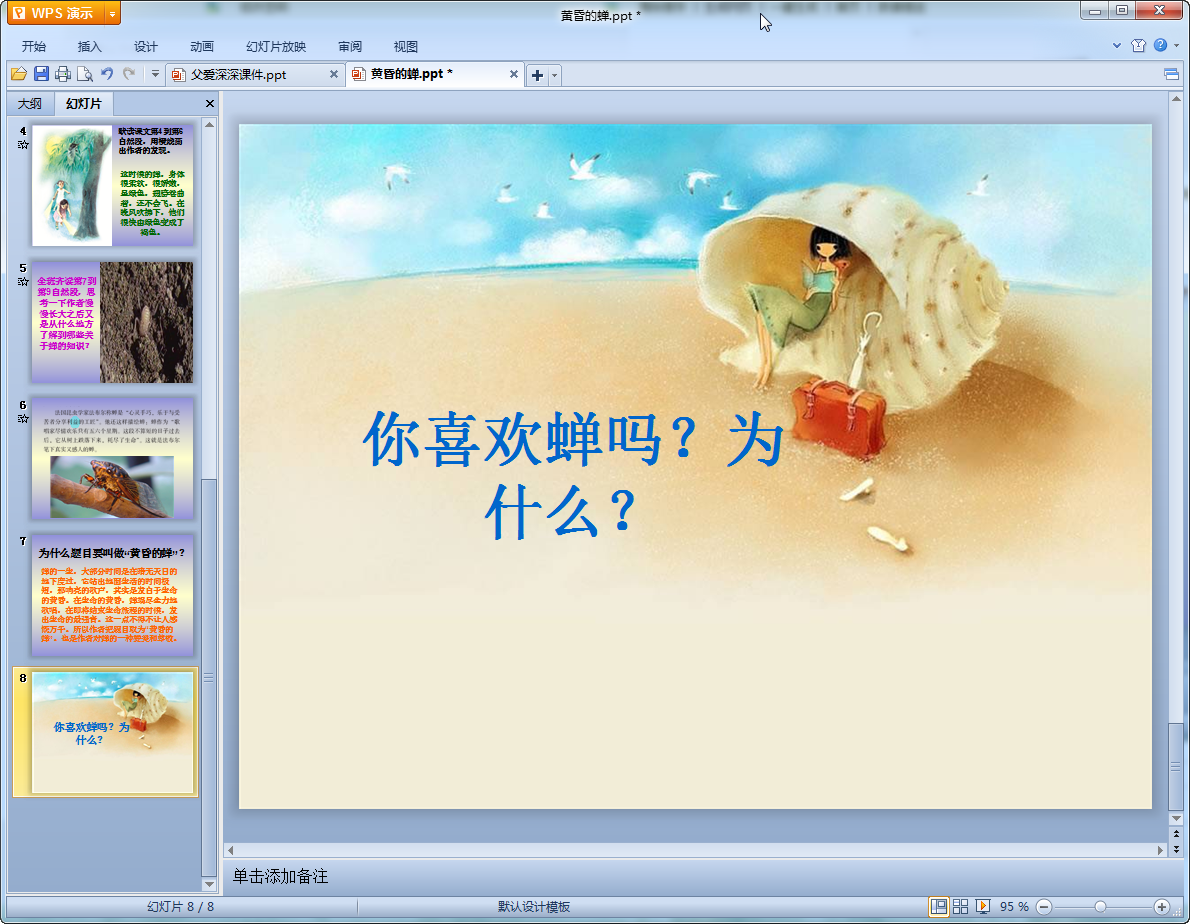1190x924 pixels.
Task: Click animation star icon under slide 6
Action: 23,418
